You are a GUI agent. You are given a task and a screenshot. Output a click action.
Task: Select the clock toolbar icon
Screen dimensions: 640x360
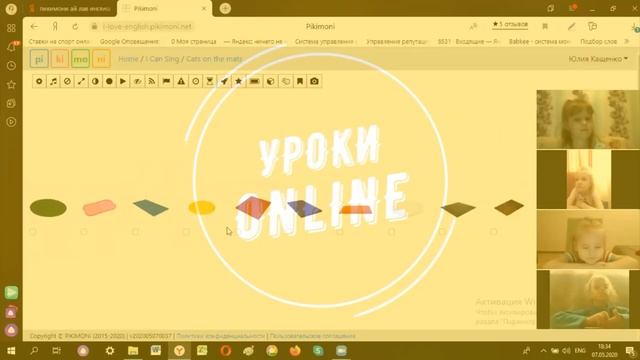196,81
